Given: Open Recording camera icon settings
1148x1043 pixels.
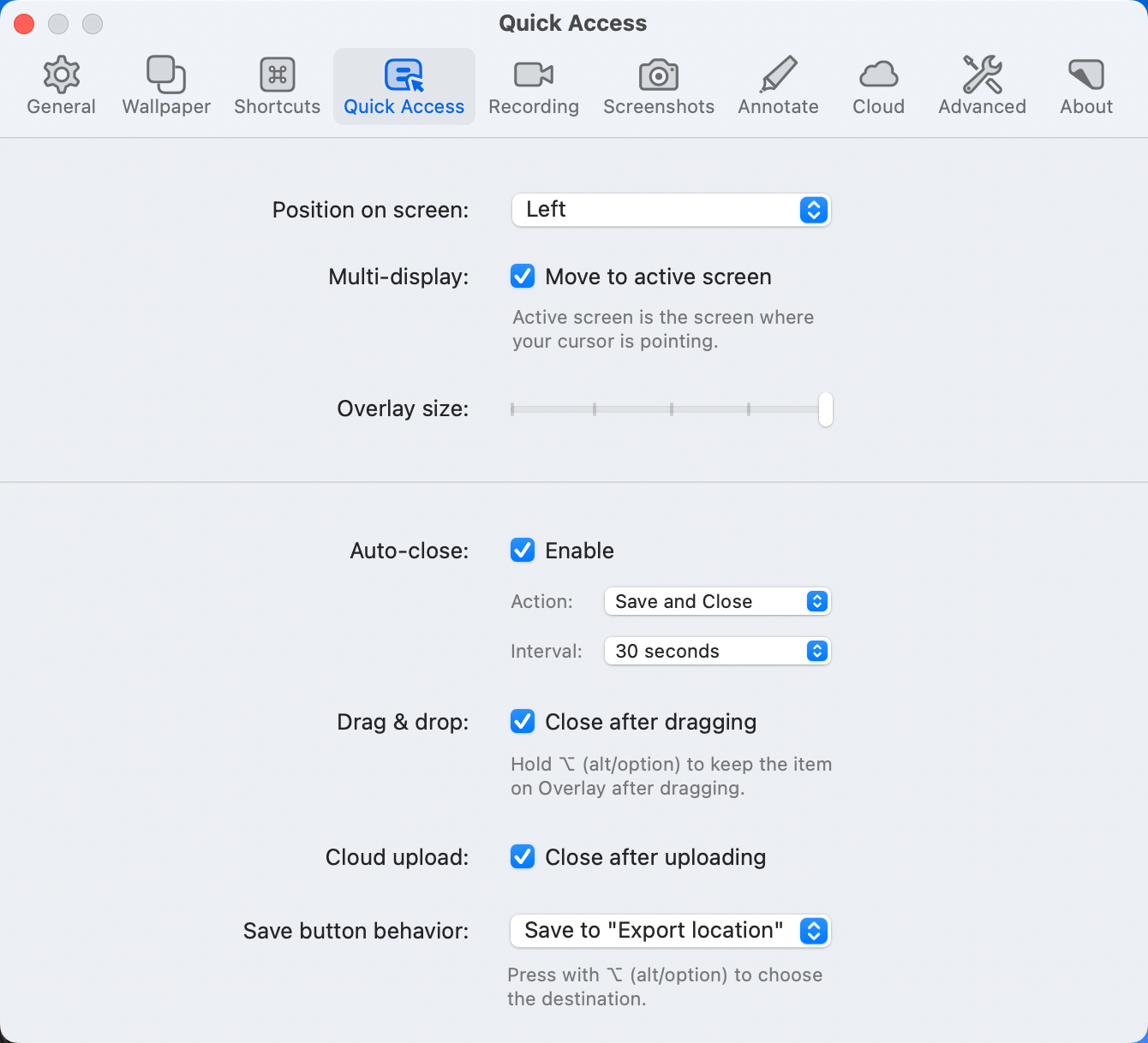Looking at the screenshot, I should [533, 75].
